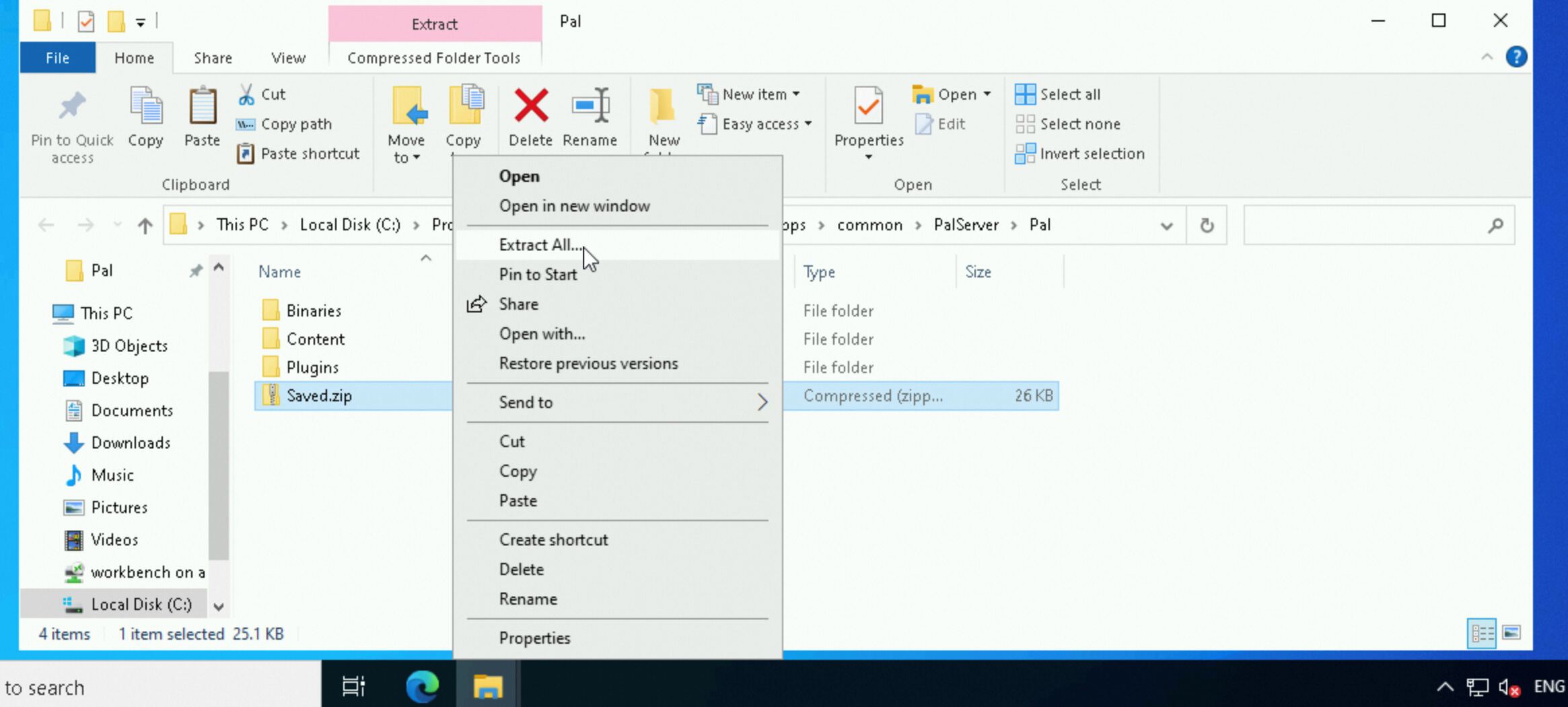Switch to the Share ribbon tab
The width and height of the screenshot is (1568, 707).
click(213, 58)
